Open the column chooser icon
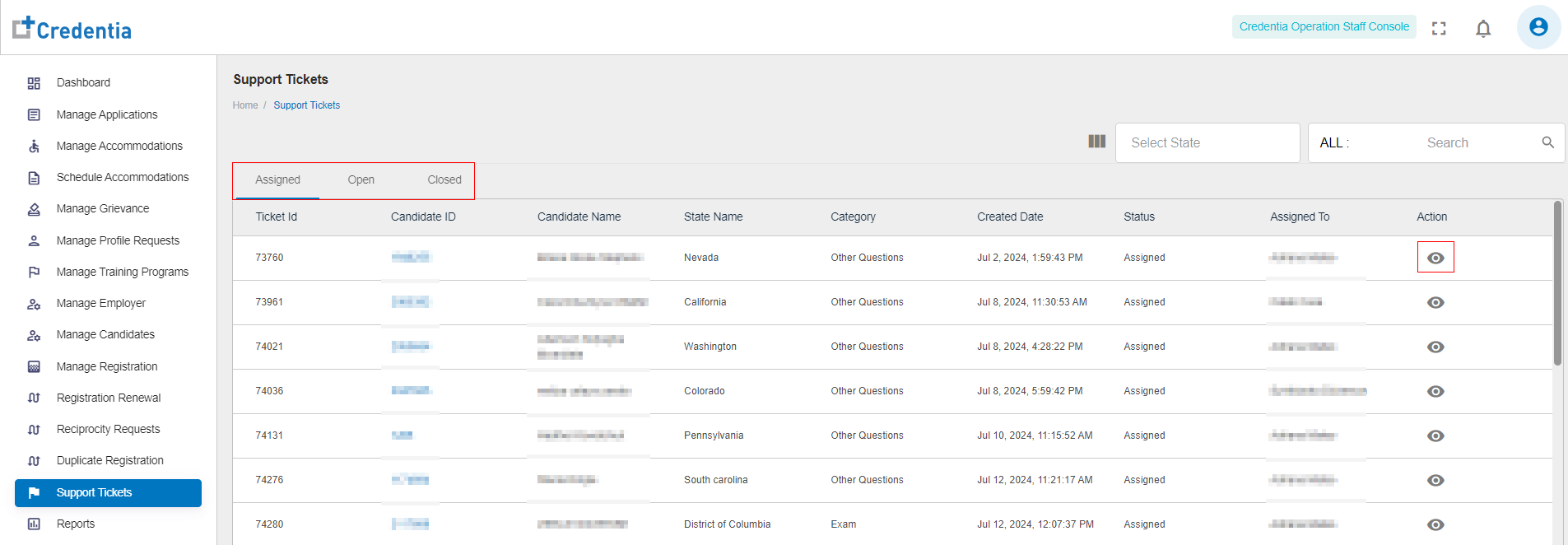Viewport: 1568px width, 545px height. [x=1096, y=142]
